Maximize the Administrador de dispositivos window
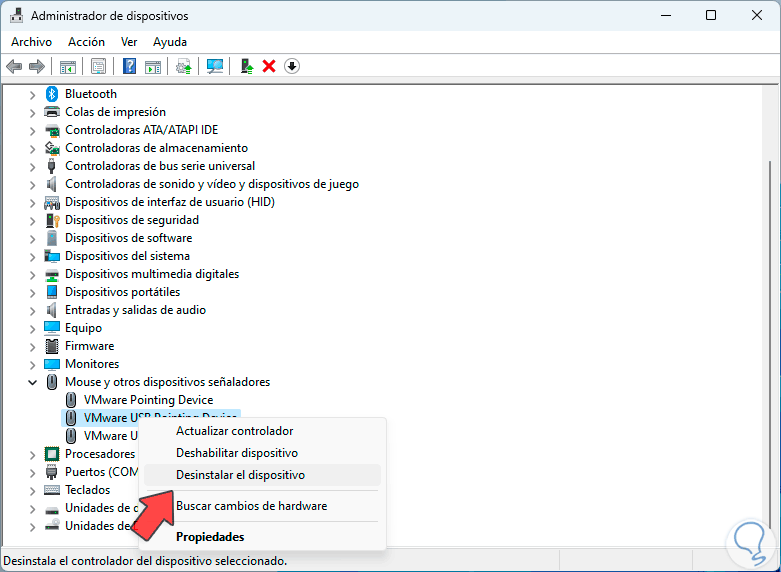Image resolution: width=781 pixels, height=572 pixels. pyautogui.click(x=711, y=15)
